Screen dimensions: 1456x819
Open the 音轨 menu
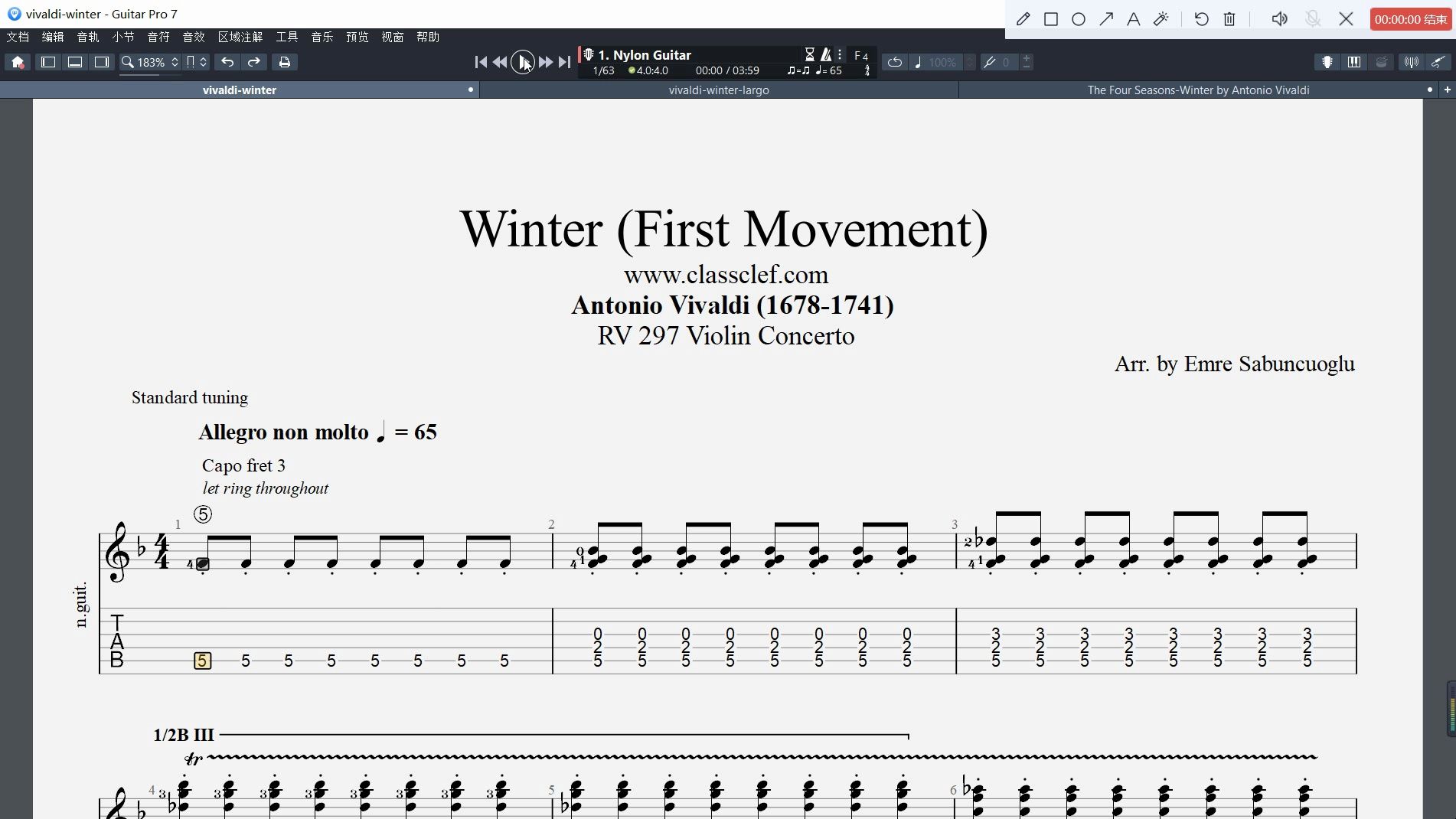point(88,37)
